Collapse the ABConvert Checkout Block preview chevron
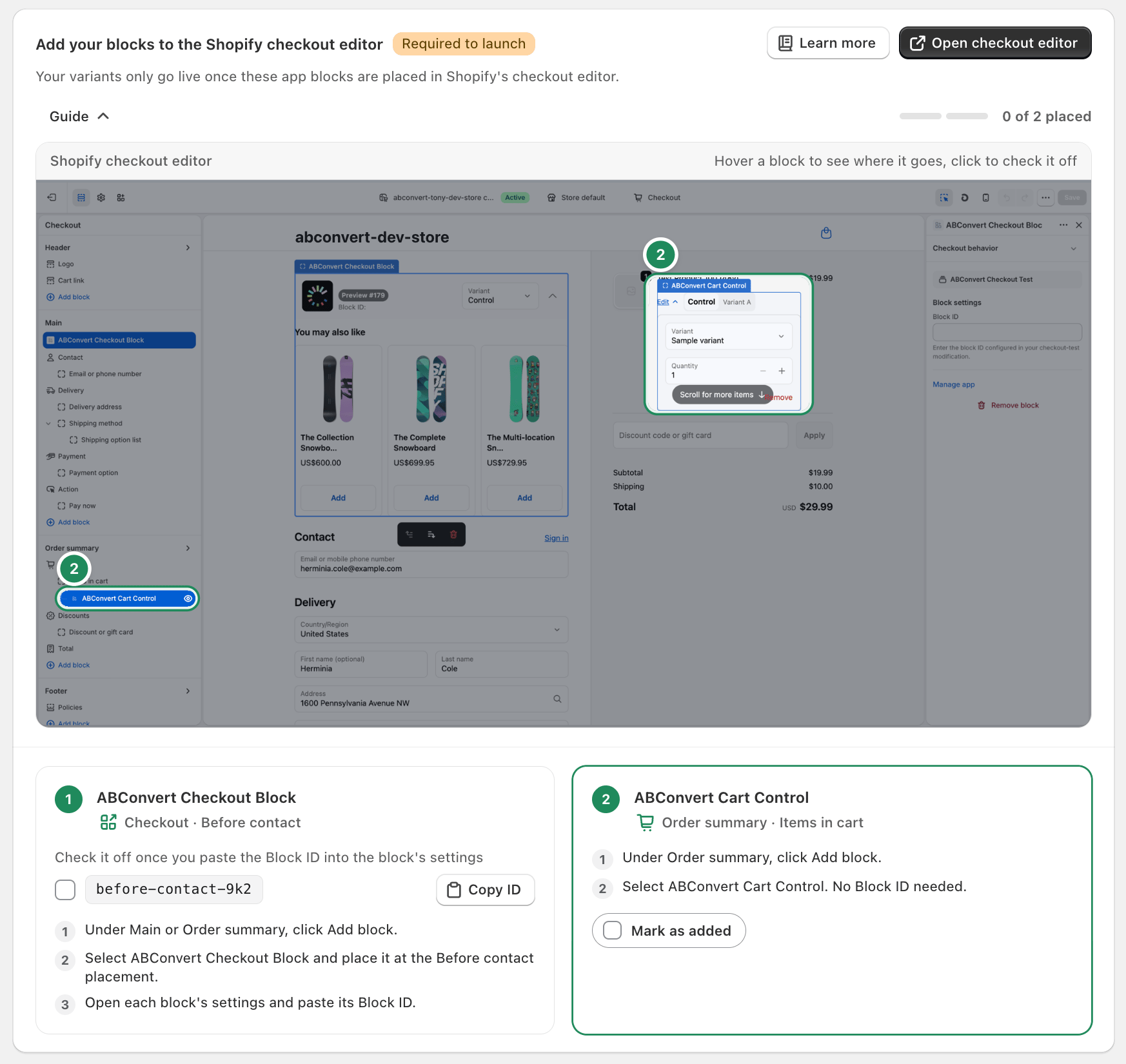Screen dimensions: 1126x1064 [x=553, y=296]
